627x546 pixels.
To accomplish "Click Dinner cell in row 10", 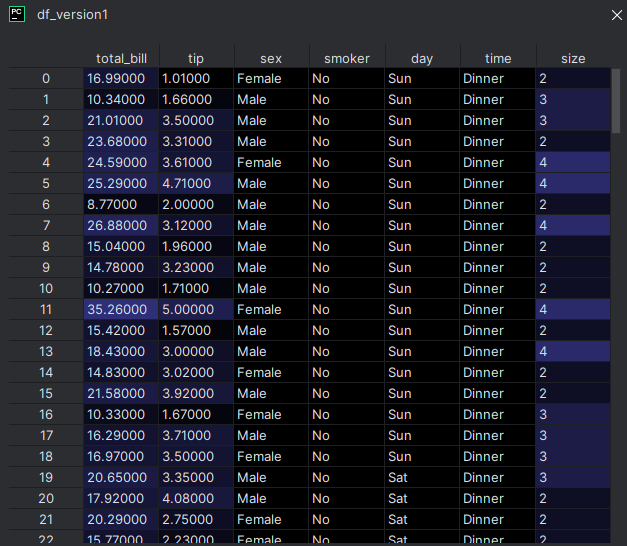I will [x=498, y=288].
